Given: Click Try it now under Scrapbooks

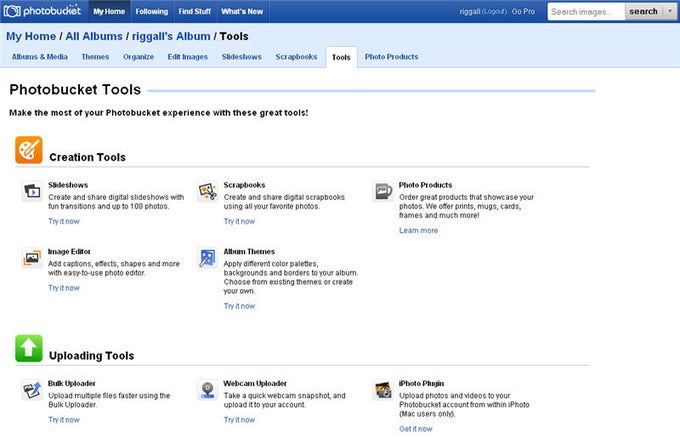Looking at the screenshot, I should 239,221.
